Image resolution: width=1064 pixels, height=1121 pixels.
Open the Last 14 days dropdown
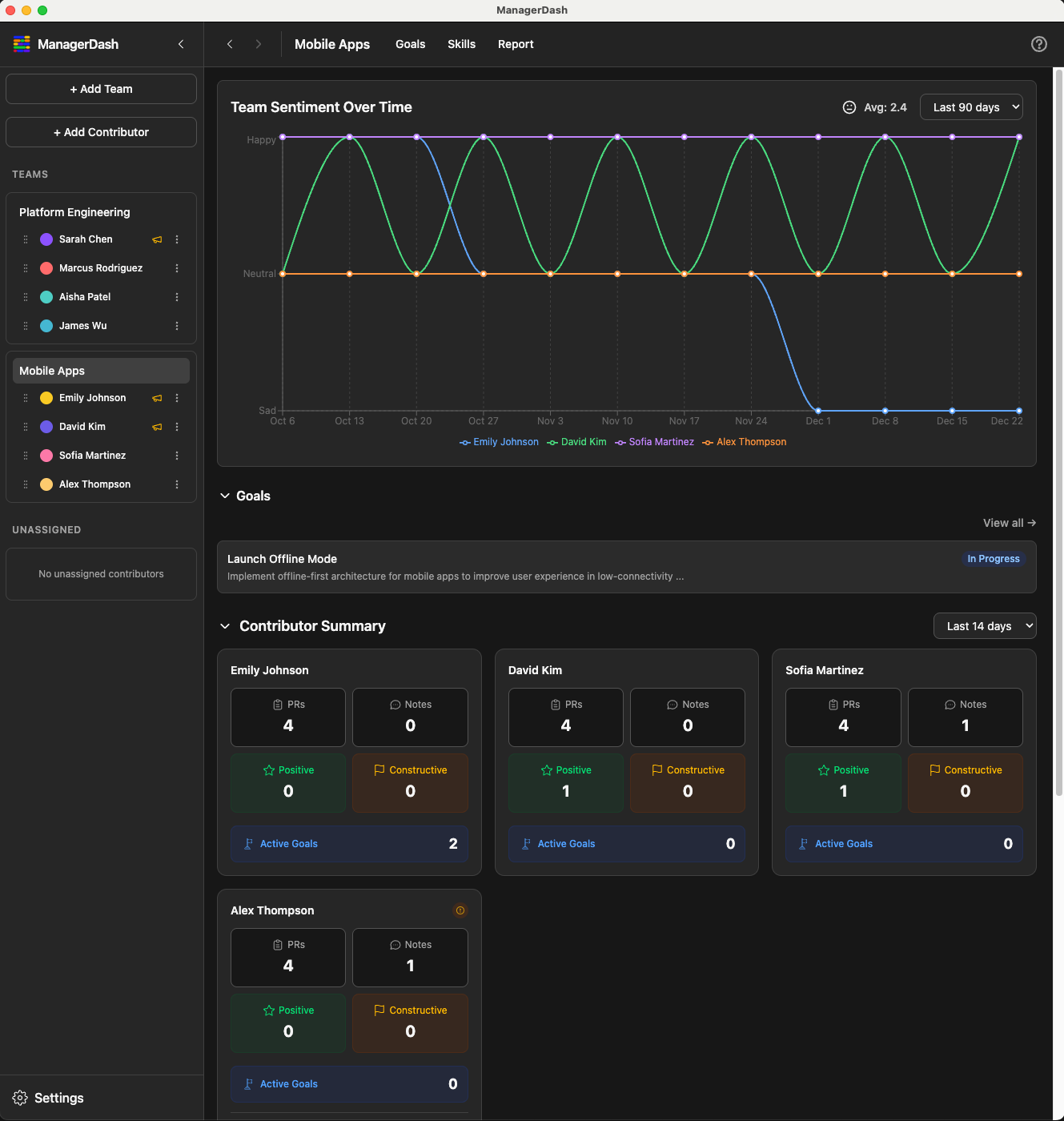click(x=984, y=625)
